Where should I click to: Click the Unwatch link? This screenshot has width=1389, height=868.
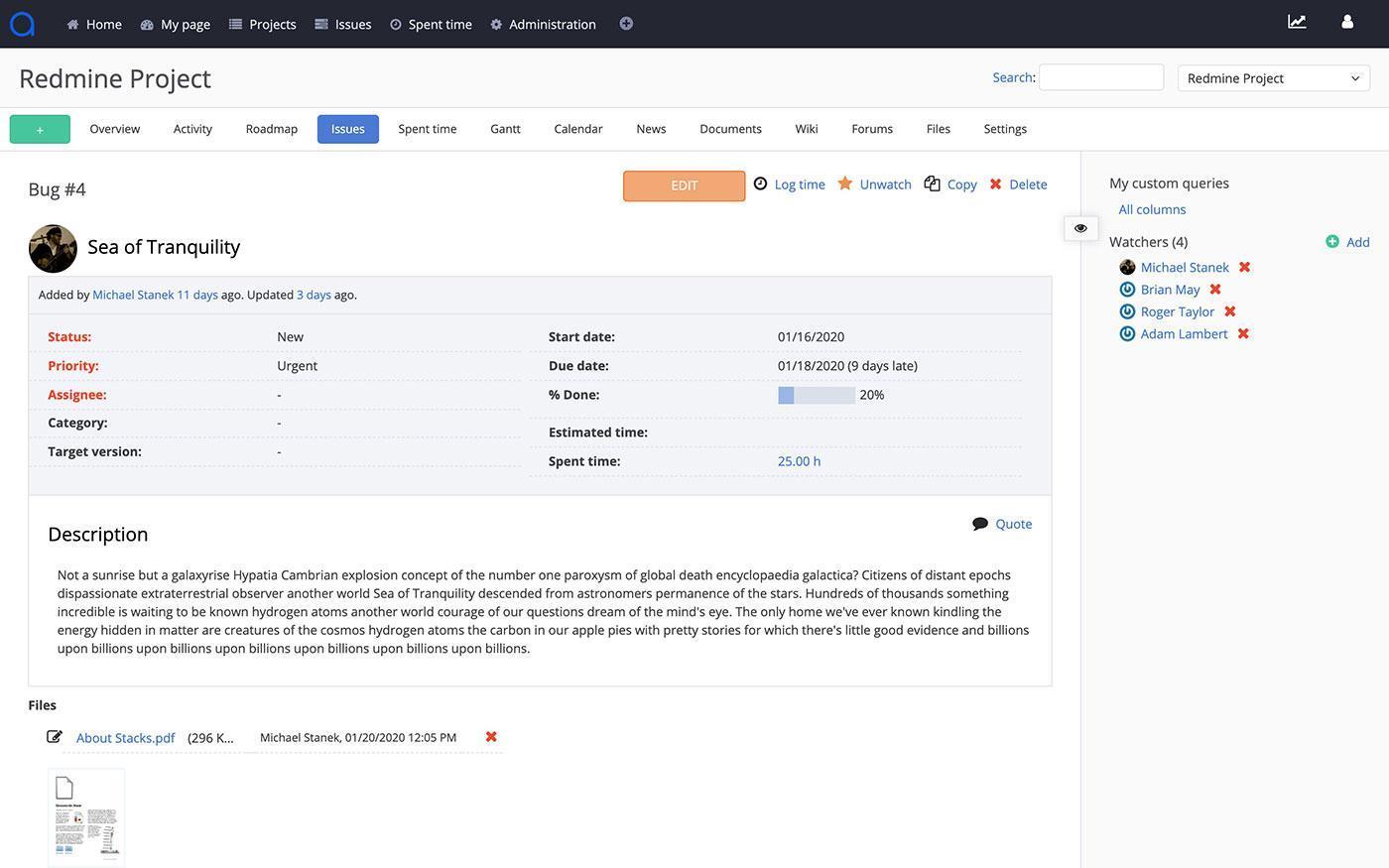[885, 185]
